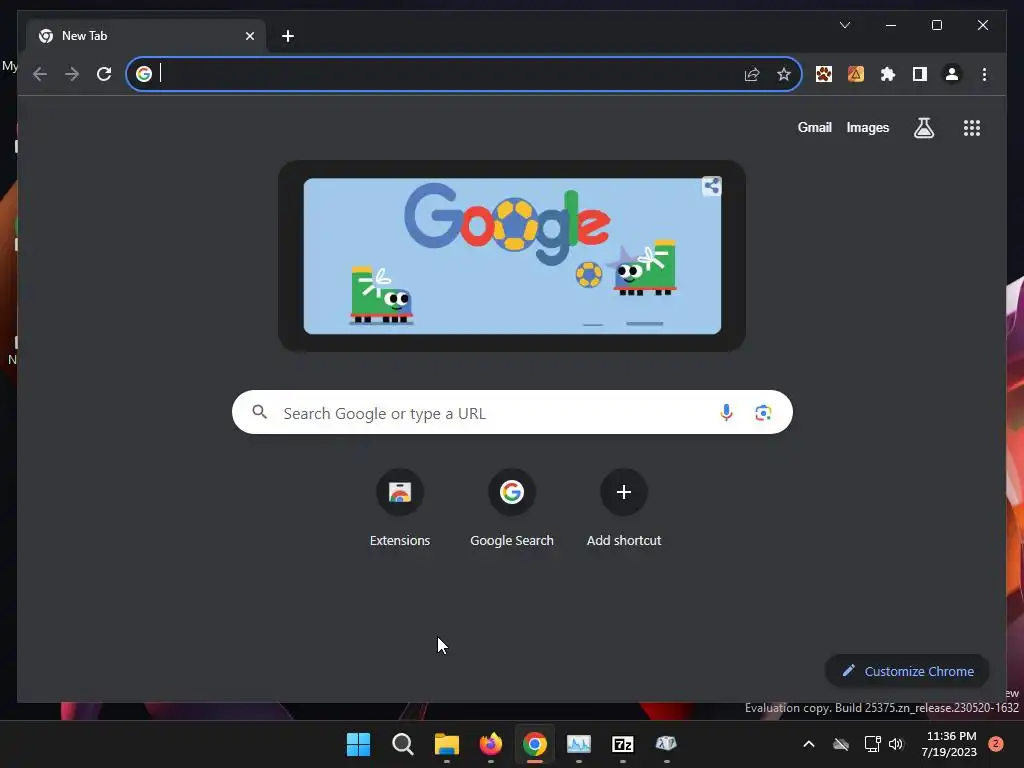This screenshot has height=768, width=1024.
Task: Reload the page with the refresh icon
Action: 104,74
